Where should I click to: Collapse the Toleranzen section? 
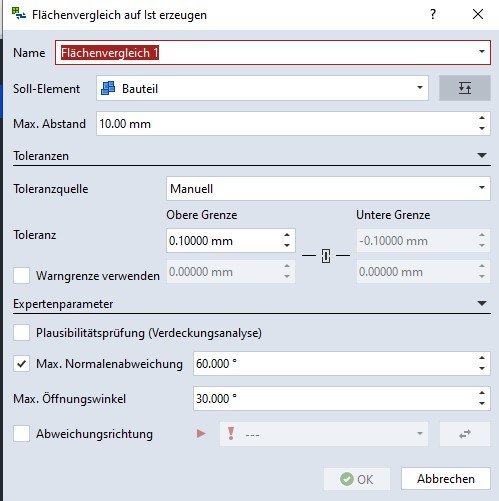click(482, 155)
